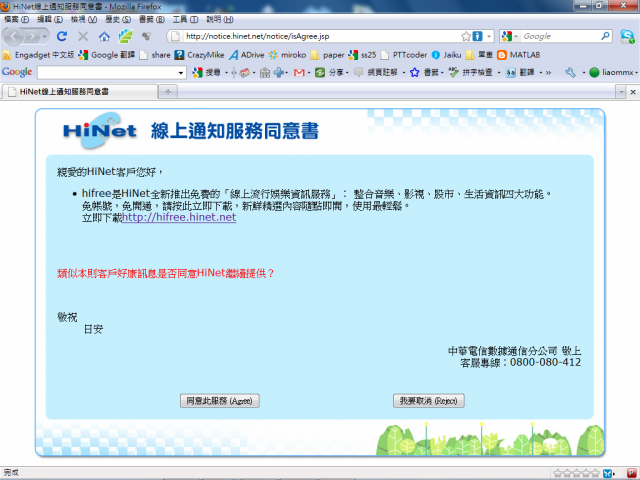Click inside the Google Toolbar search field
This screenshot has height=480, width=640.
click(x=106, y=72)
